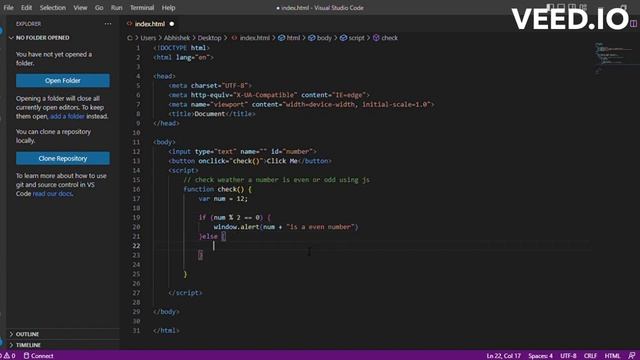
Task: Change the CRLF end-of-line sequence
Action: [590, 356]
